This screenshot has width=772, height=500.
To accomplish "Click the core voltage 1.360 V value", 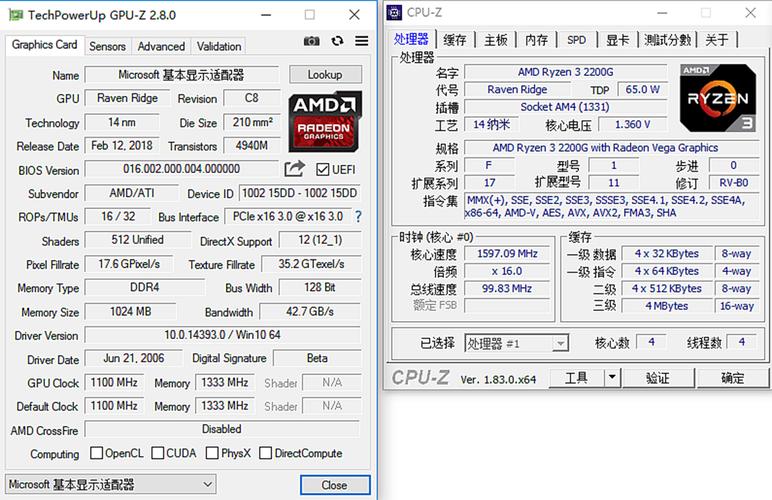I will (632, 125).
